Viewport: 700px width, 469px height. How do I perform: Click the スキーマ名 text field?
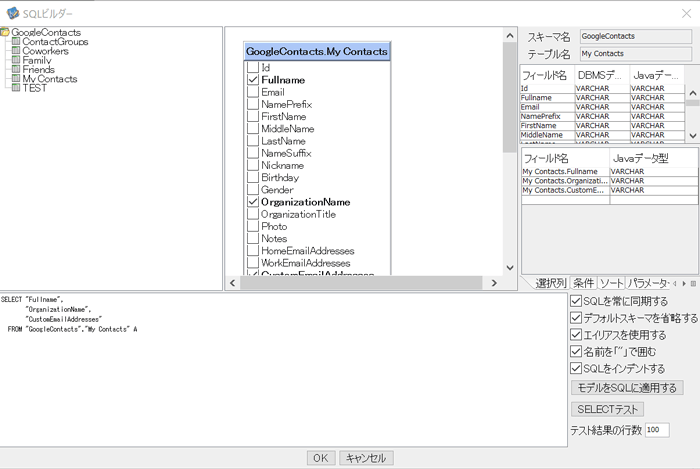(636, 36)
